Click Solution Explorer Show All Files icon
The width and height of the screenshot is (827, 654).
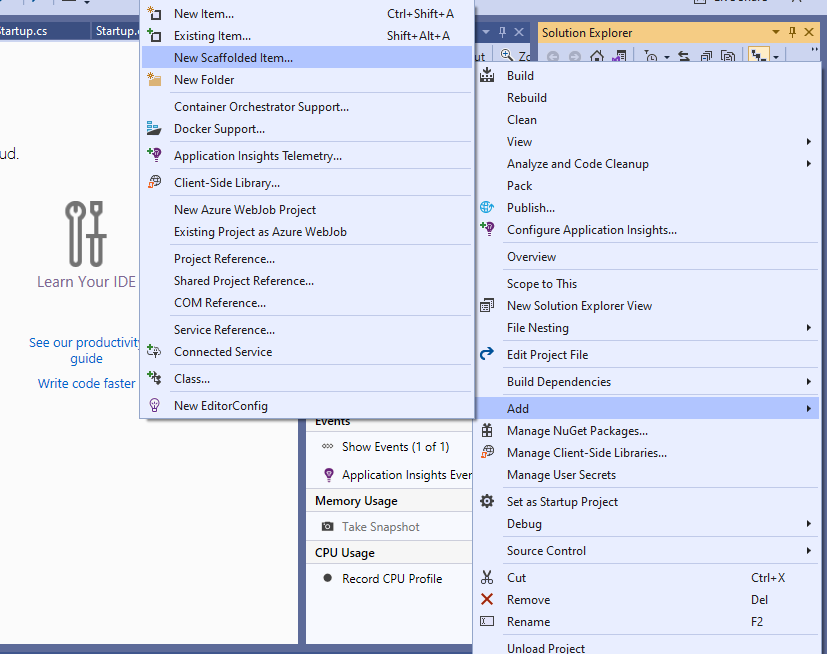[x=728, y=55]
